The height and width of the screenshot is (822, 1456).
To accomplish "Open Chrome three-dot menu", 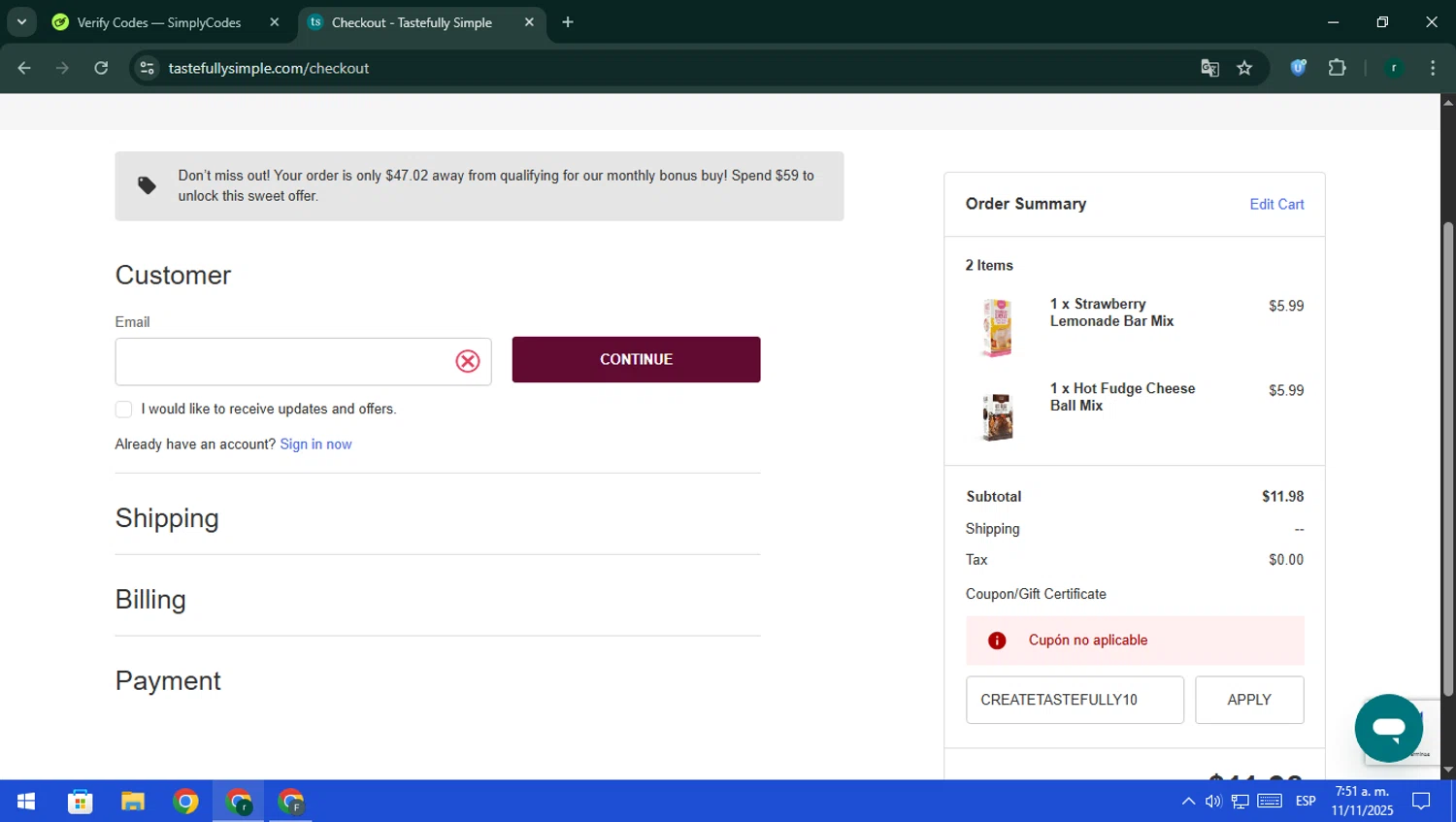I will click(x=1433, y=68).
